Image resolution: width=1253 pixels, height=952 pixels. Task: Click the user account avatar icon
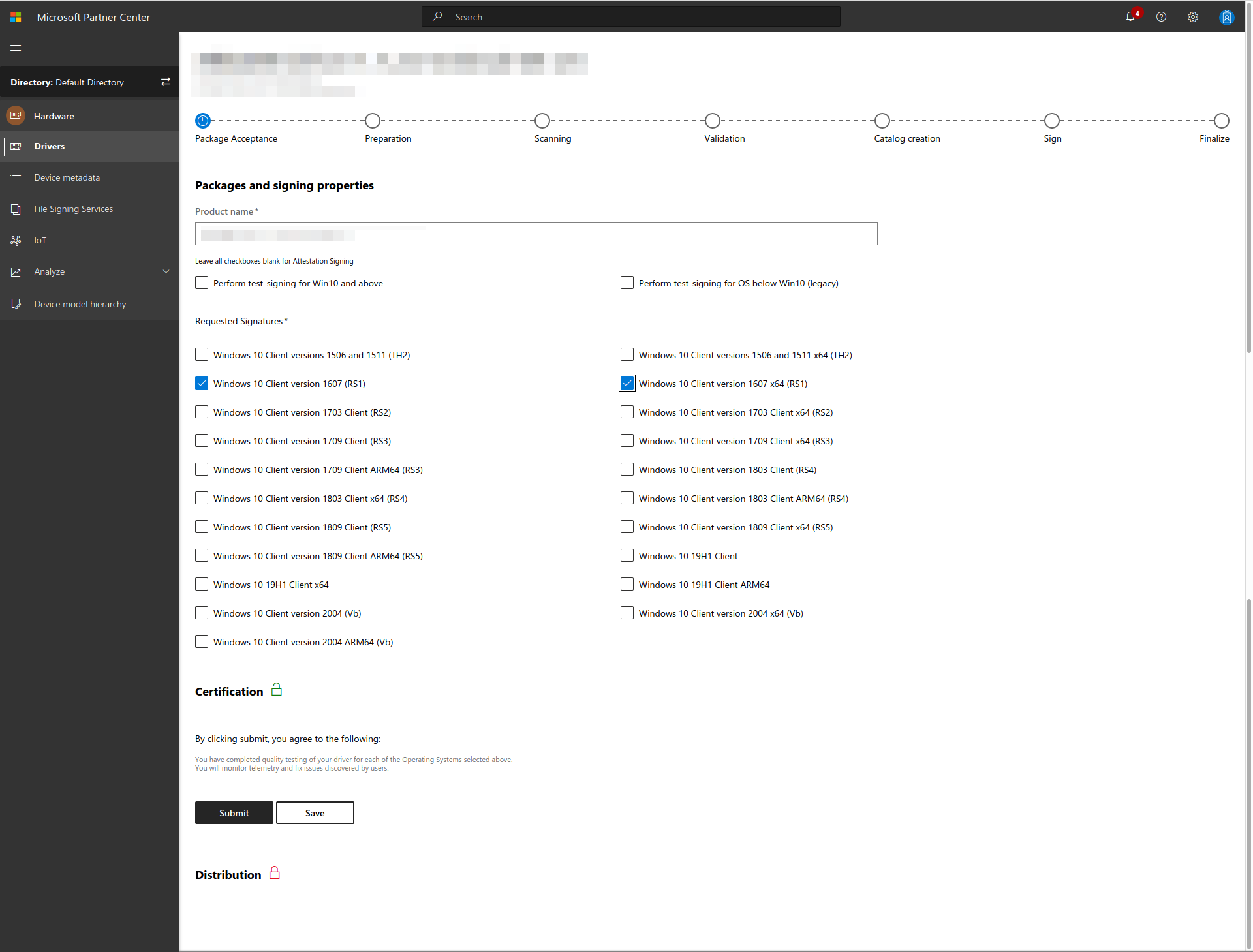pos(1226,17)
